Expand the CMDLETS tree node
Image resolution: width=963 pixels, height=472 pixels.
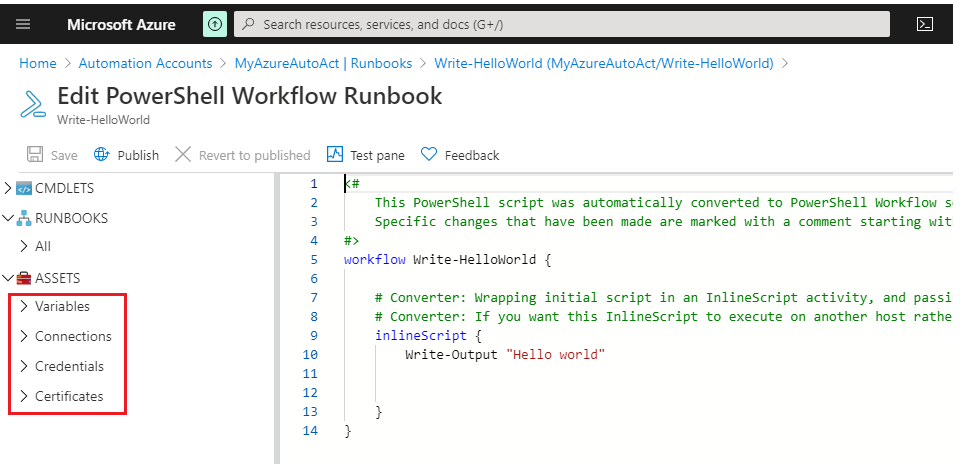pos(8,188)
